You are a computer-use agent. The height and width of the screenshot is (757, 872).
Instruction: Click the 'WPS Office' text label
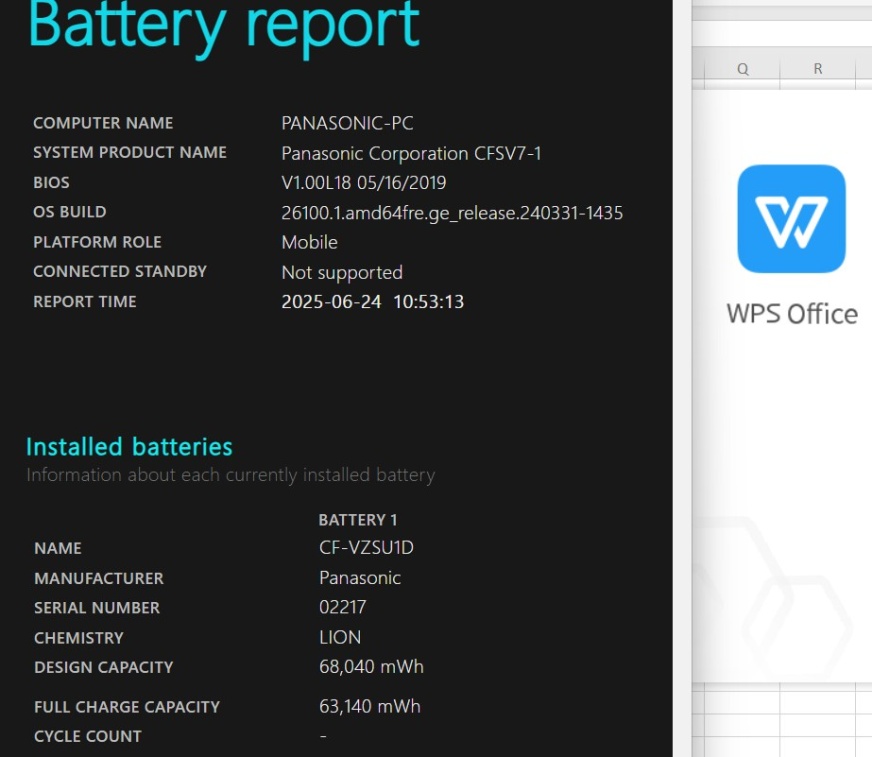pyautogui.click(x=792, y=314)
